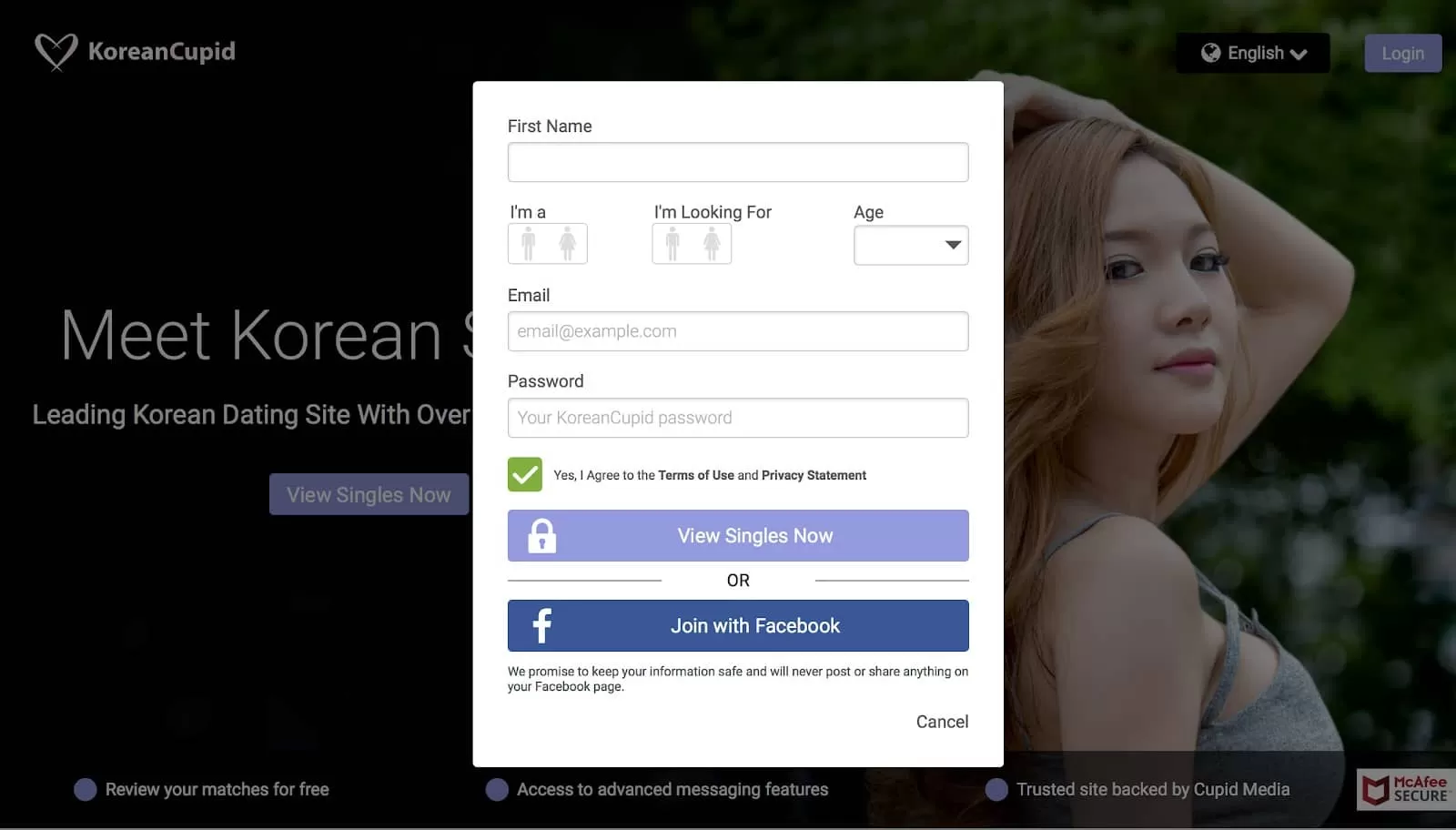Select female icon under I'm a
Screen dimensions: 1456x830
coord(568,244)
